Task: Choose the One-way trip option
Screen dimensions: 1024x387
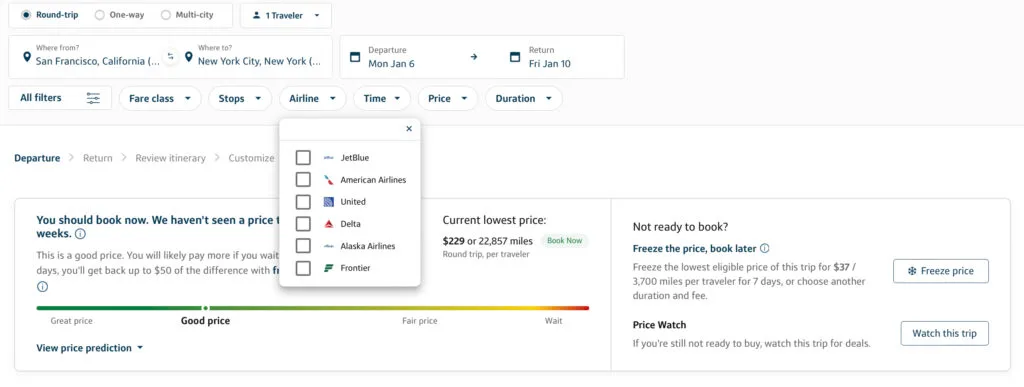Action: tap(100, 15)
